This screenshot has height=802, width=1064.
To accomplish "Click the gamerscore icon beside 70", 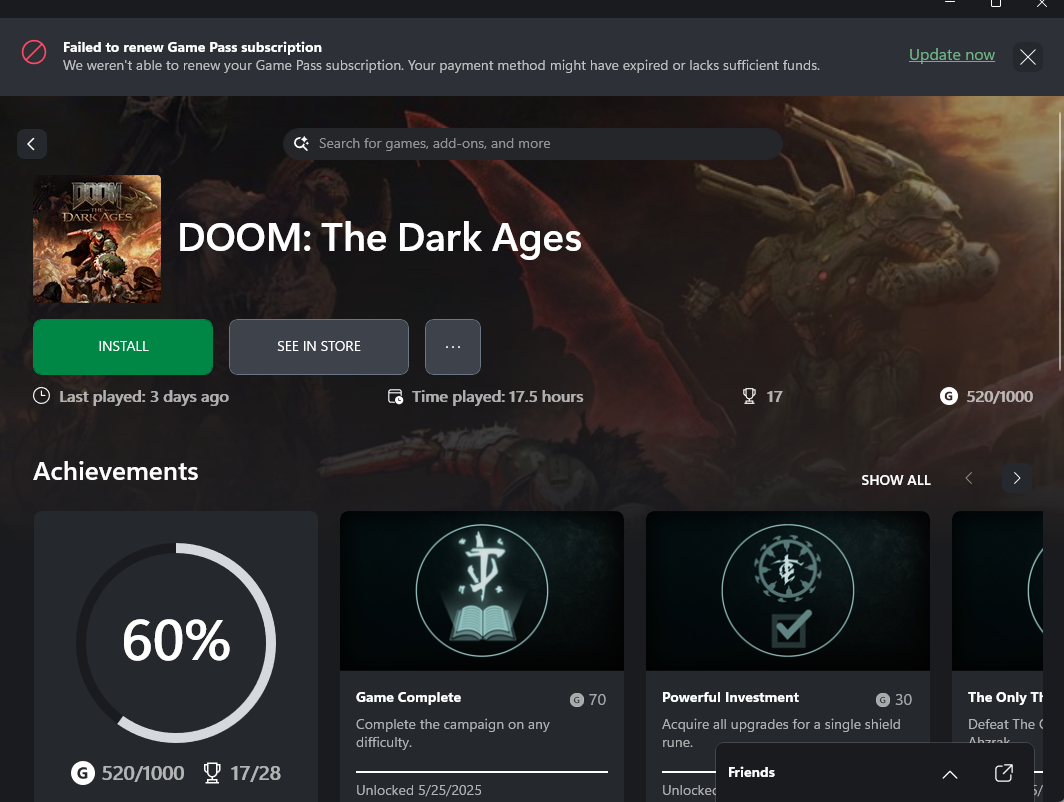I will 577,700.
